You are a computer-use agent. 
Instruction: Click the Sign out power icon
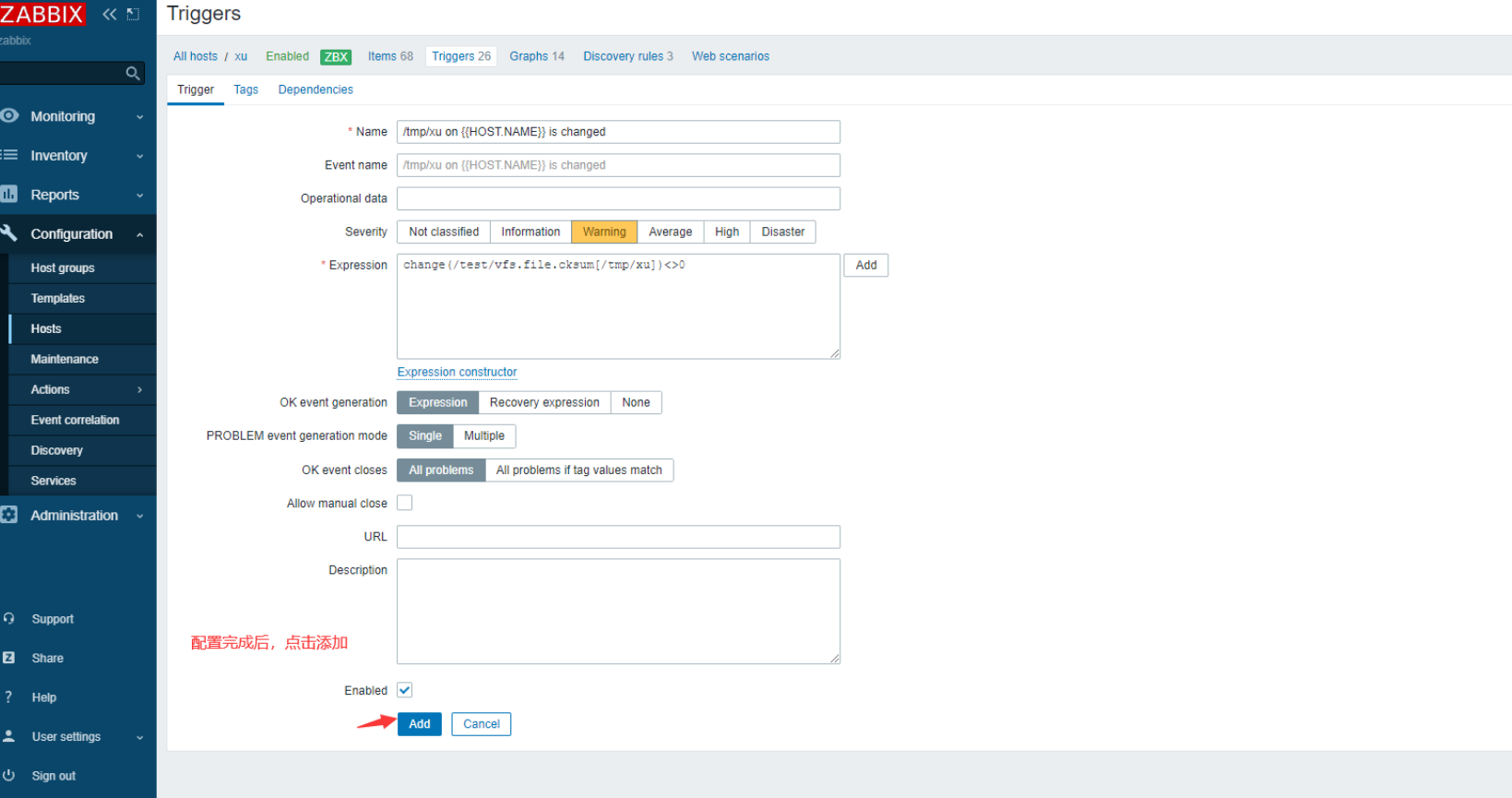[9, 775]
